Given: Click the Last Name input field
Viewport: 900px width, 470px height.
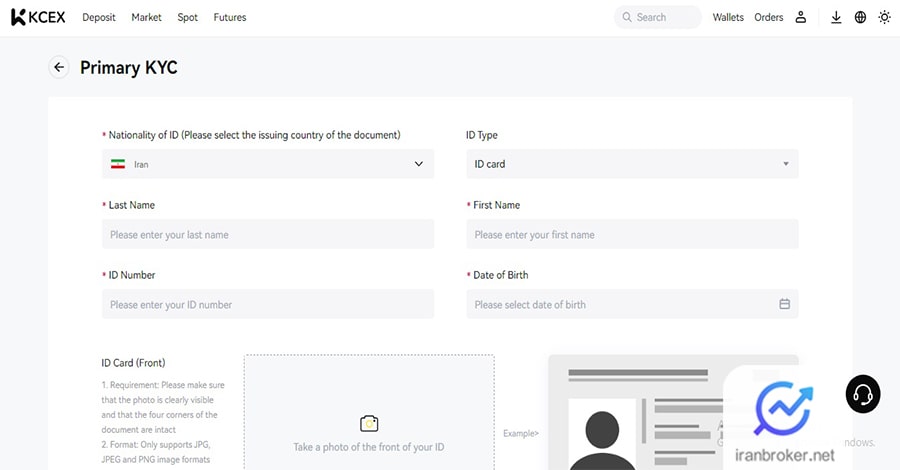Looking at the screenshot, I should (x=268, y=234).
